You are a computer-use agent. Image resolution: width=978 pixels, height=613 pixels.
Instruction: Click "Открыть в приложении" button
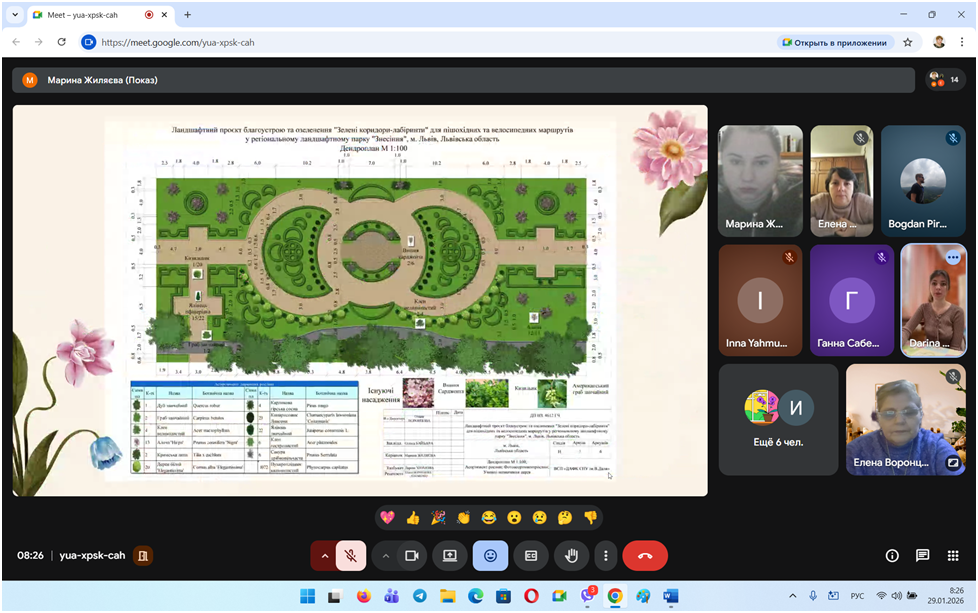click(x=834, y=42)
